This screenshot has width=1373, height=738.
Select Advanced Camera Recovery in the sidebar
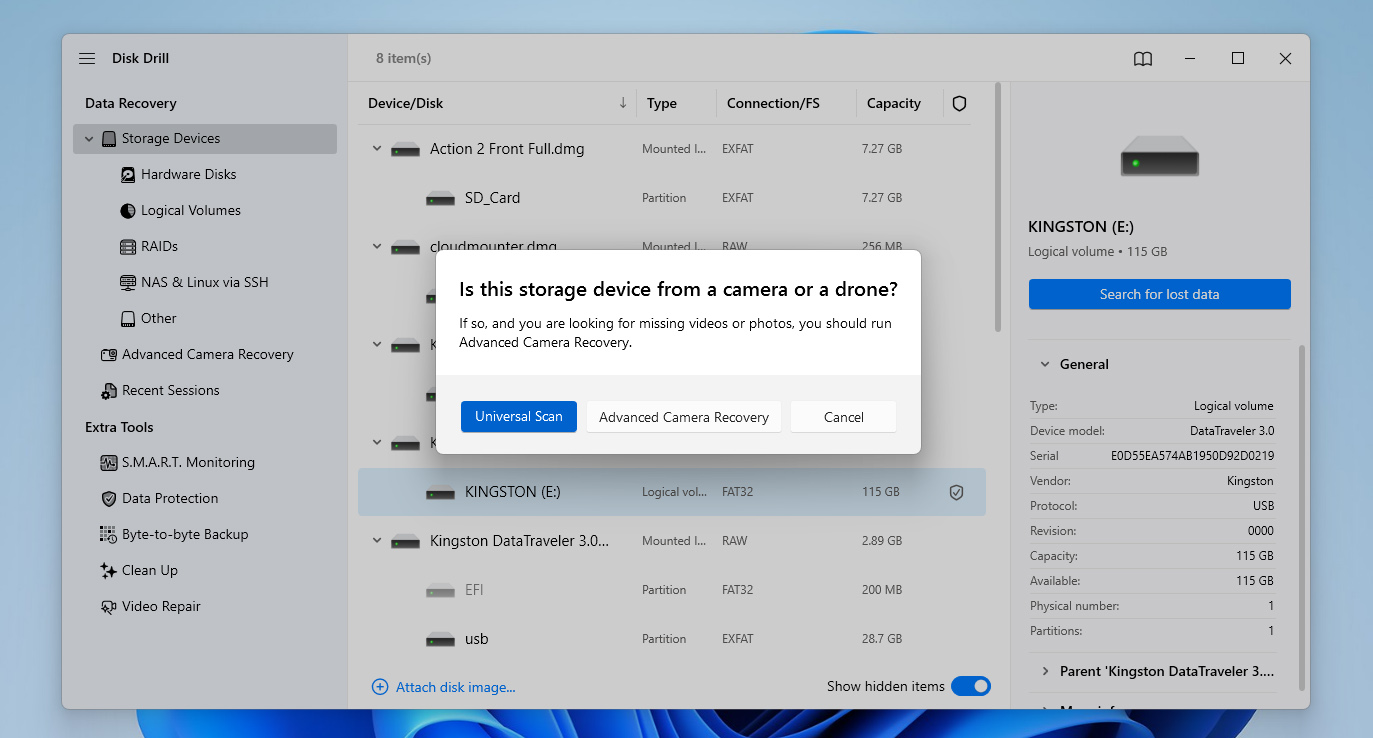pyautogui.click(x=207, y=354)
